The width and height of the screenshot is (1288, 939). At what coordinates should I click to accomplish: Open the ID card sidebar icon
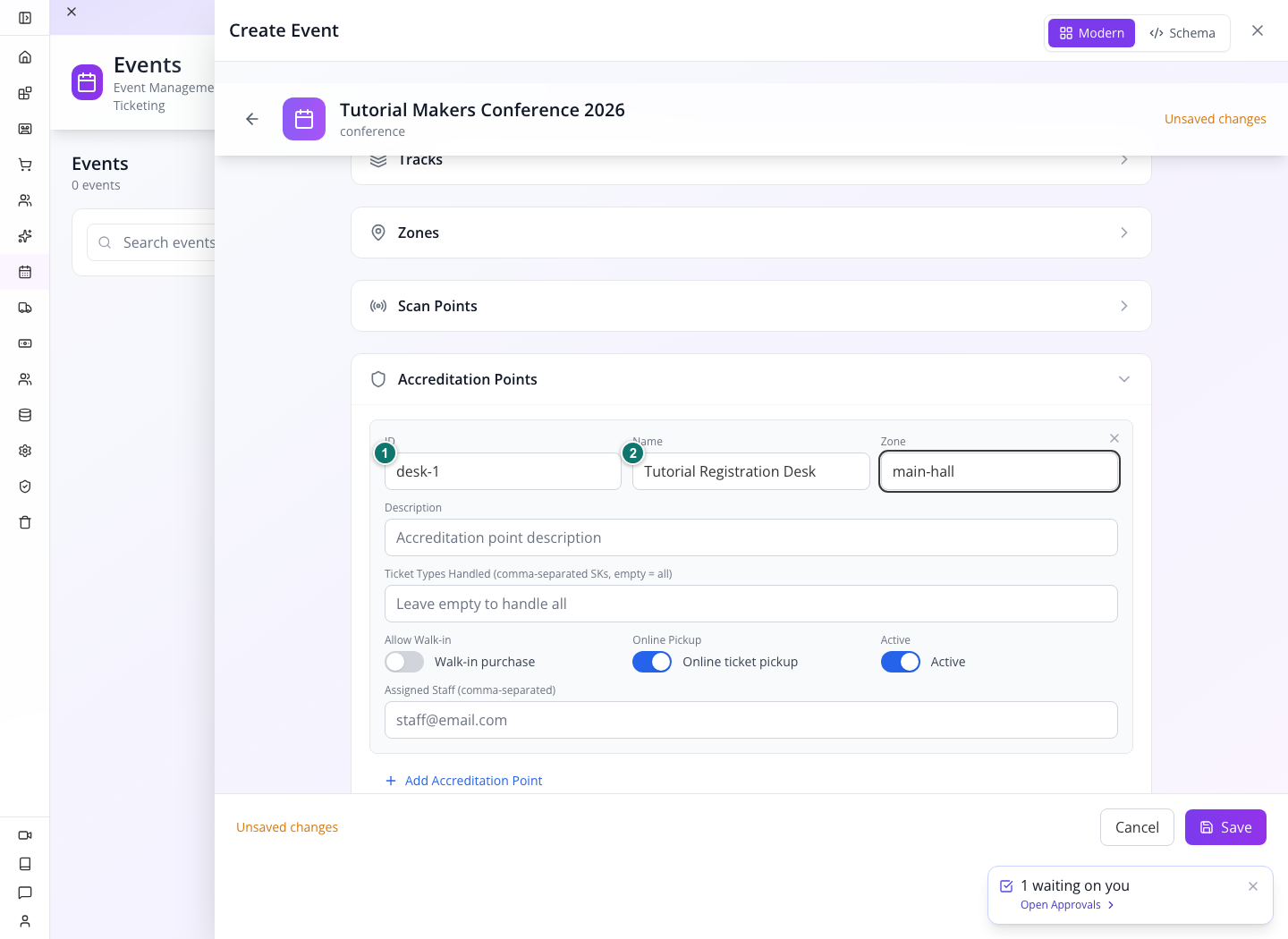[25, 129]
